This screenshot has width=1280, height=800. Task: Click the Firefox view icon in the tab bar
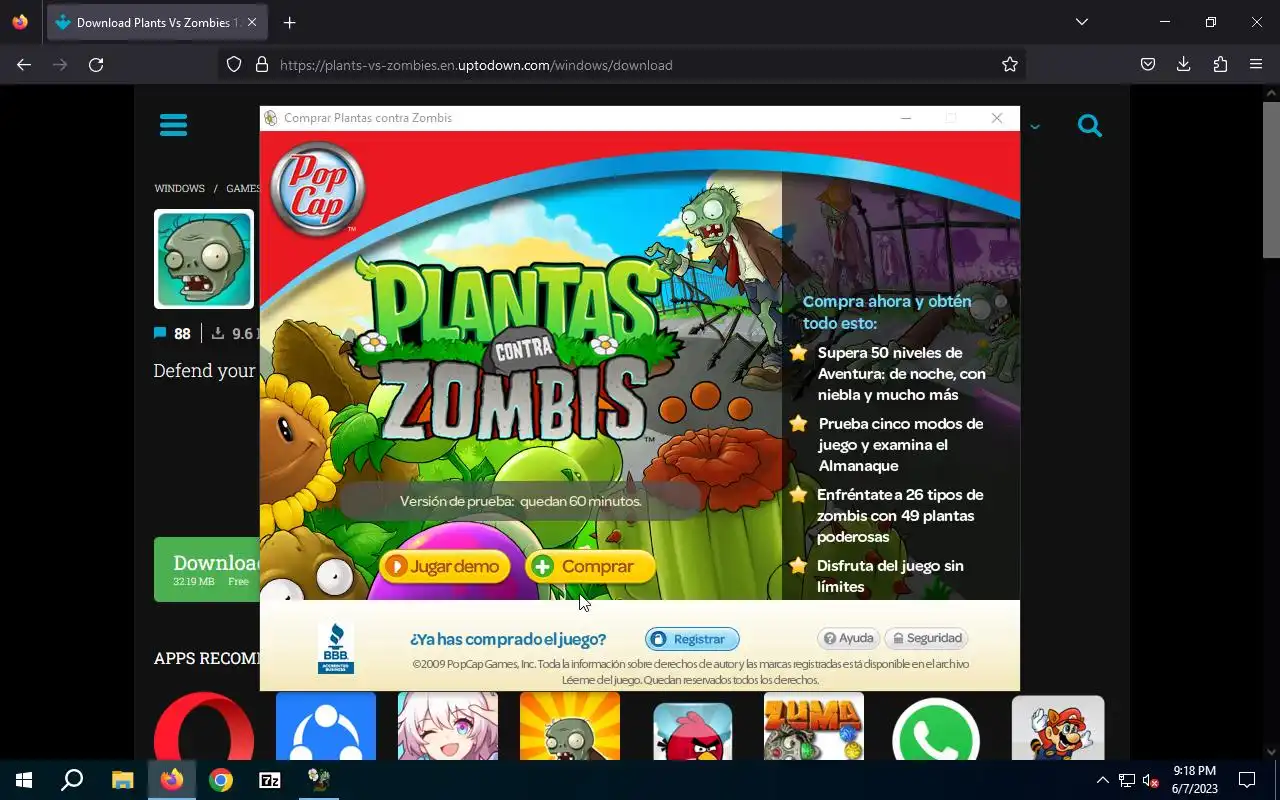[x=20, y=22]
